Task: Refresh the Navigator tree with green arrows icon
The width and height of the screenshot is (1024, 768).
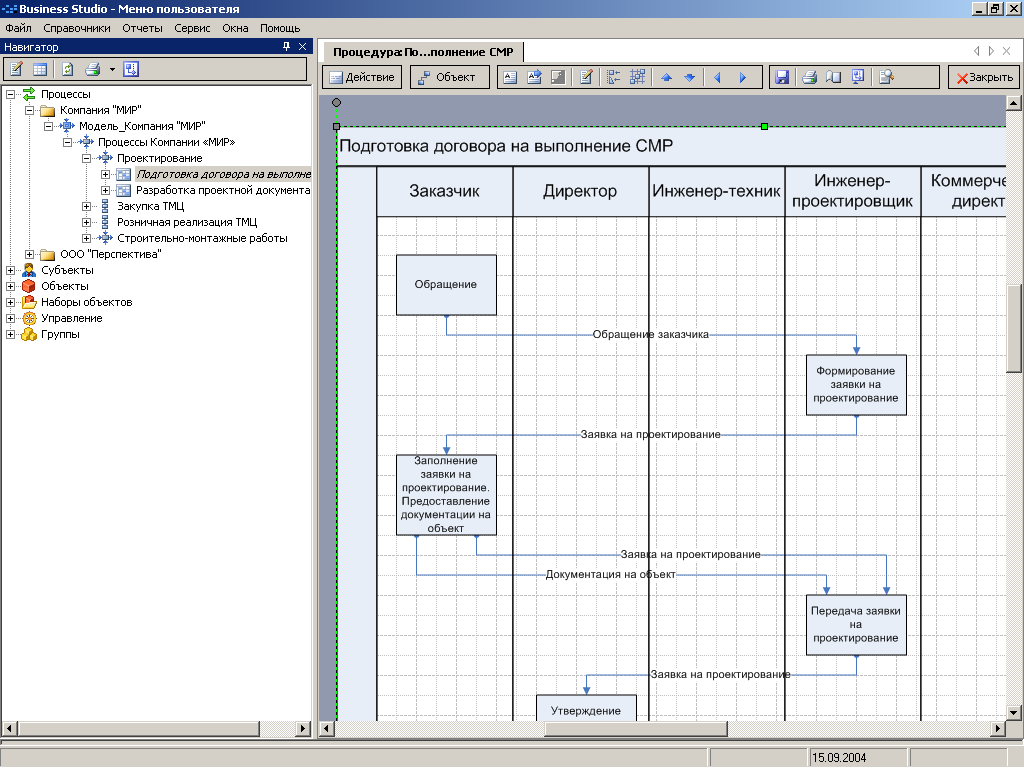Action: point(67,69)
